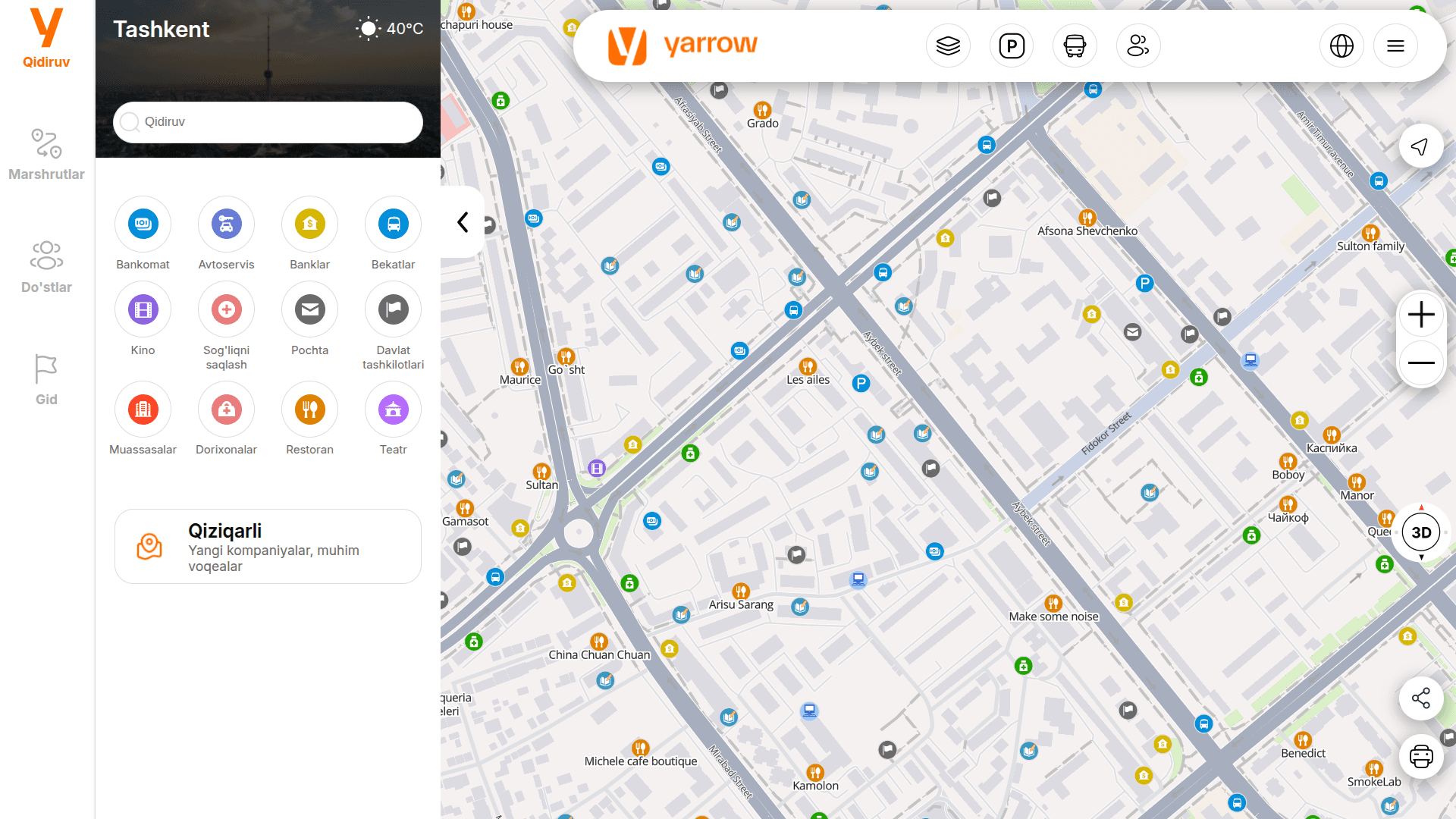The height and width of the screenshot is (819, 1456).
Task: Click the Tashkent city title
Action: 162,30
